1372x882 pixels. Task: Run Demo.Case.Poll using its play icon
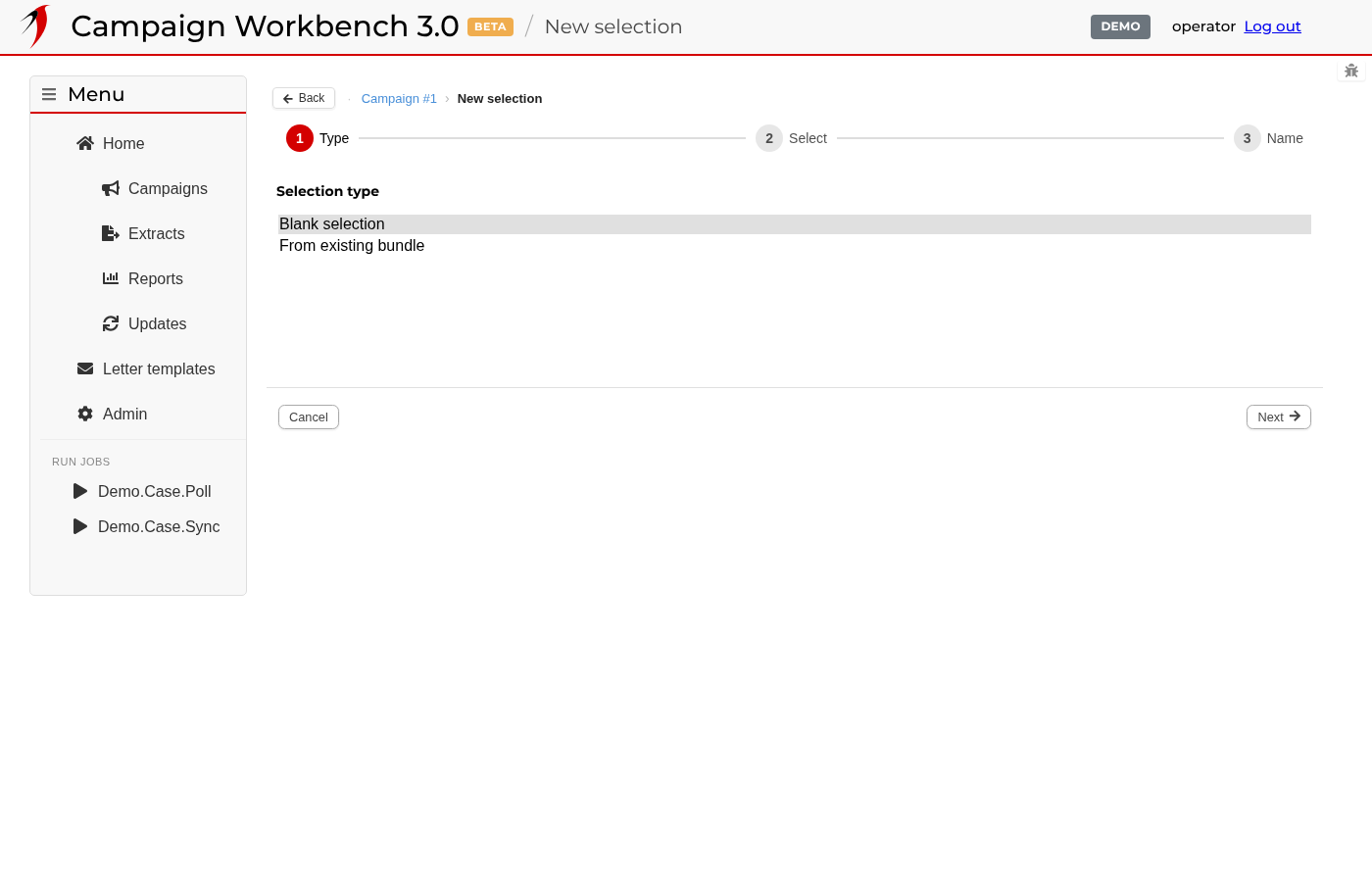[80, 491]
